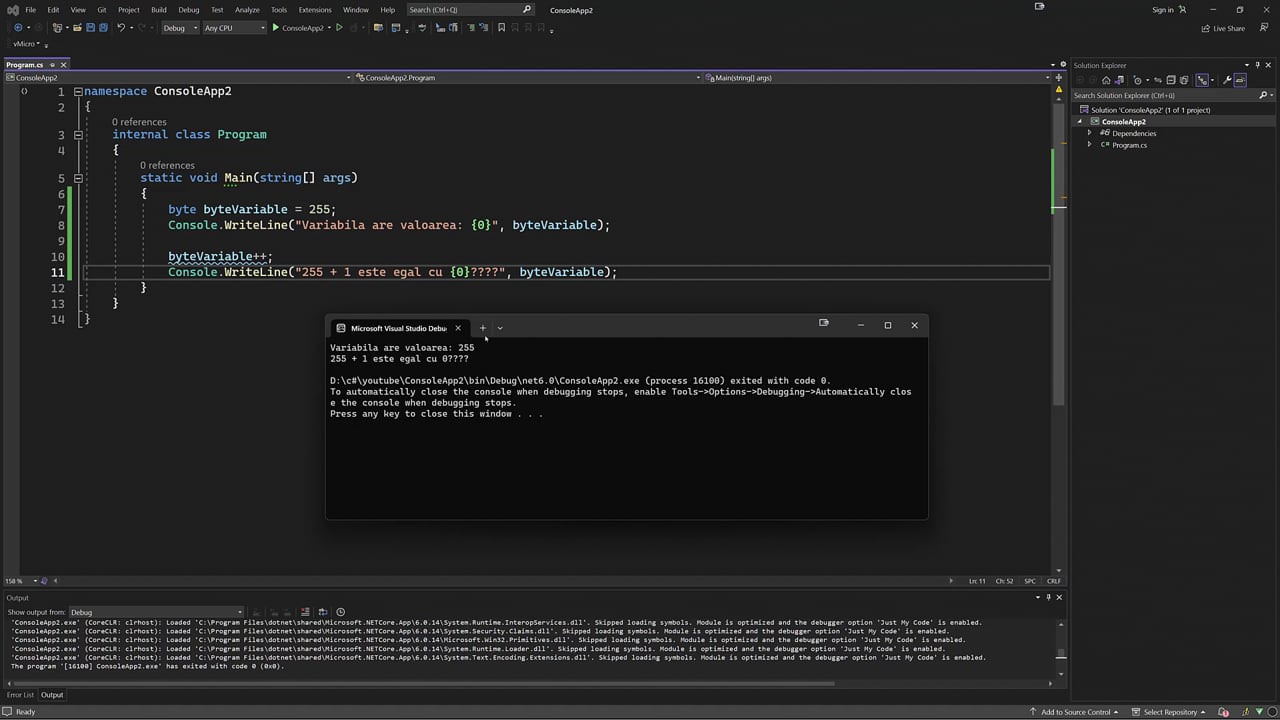This screenshot has height=720, width=1280.
Task: Click Select Repository in status bar
Action: pyautogui.click(x=1169, y=712)
